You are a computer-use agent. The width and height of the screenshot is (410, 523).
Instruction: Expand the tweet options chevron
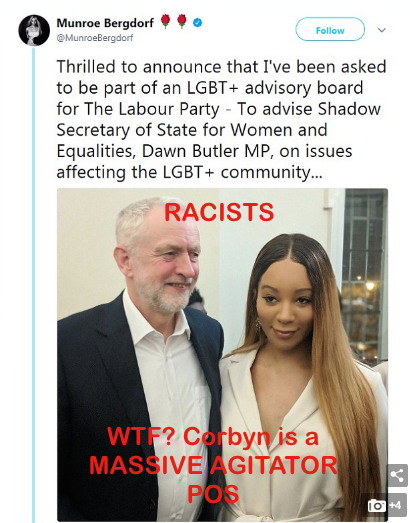[382, 30]
